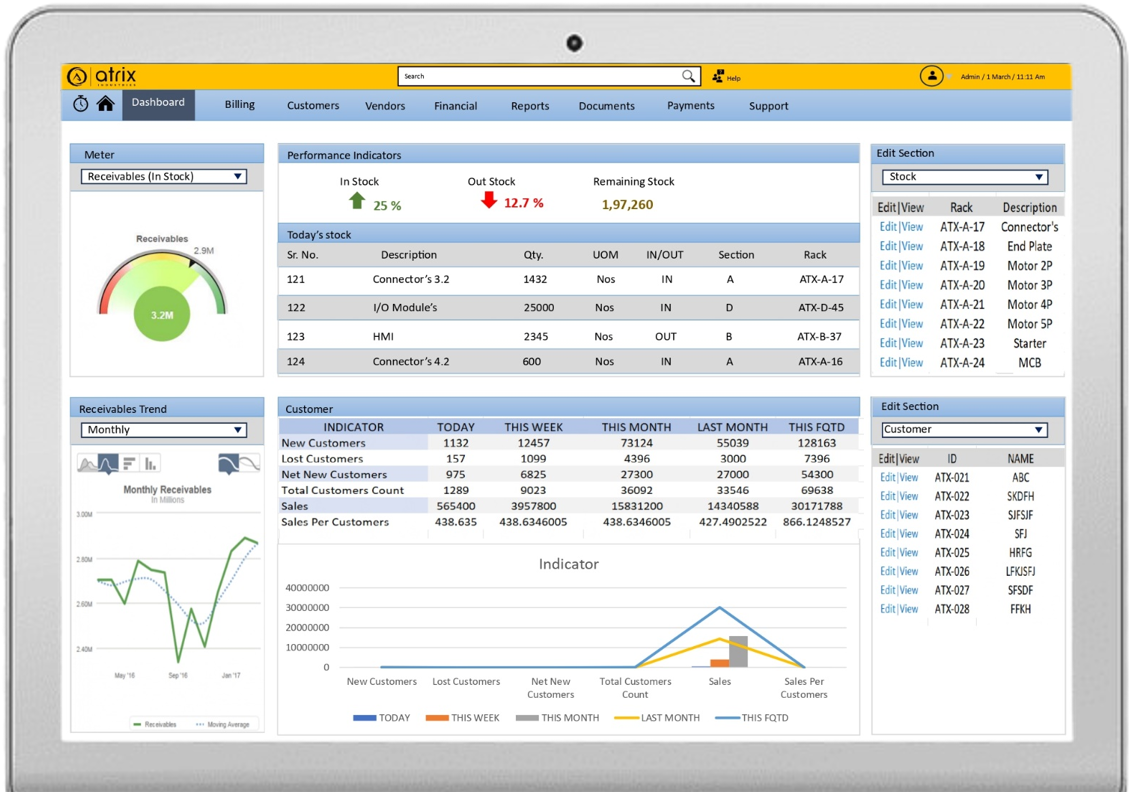Viewport: 1129px width, 792px height.
Task: Go to the Billing menu
Action: pyautogui.click(x=240, y=104)
